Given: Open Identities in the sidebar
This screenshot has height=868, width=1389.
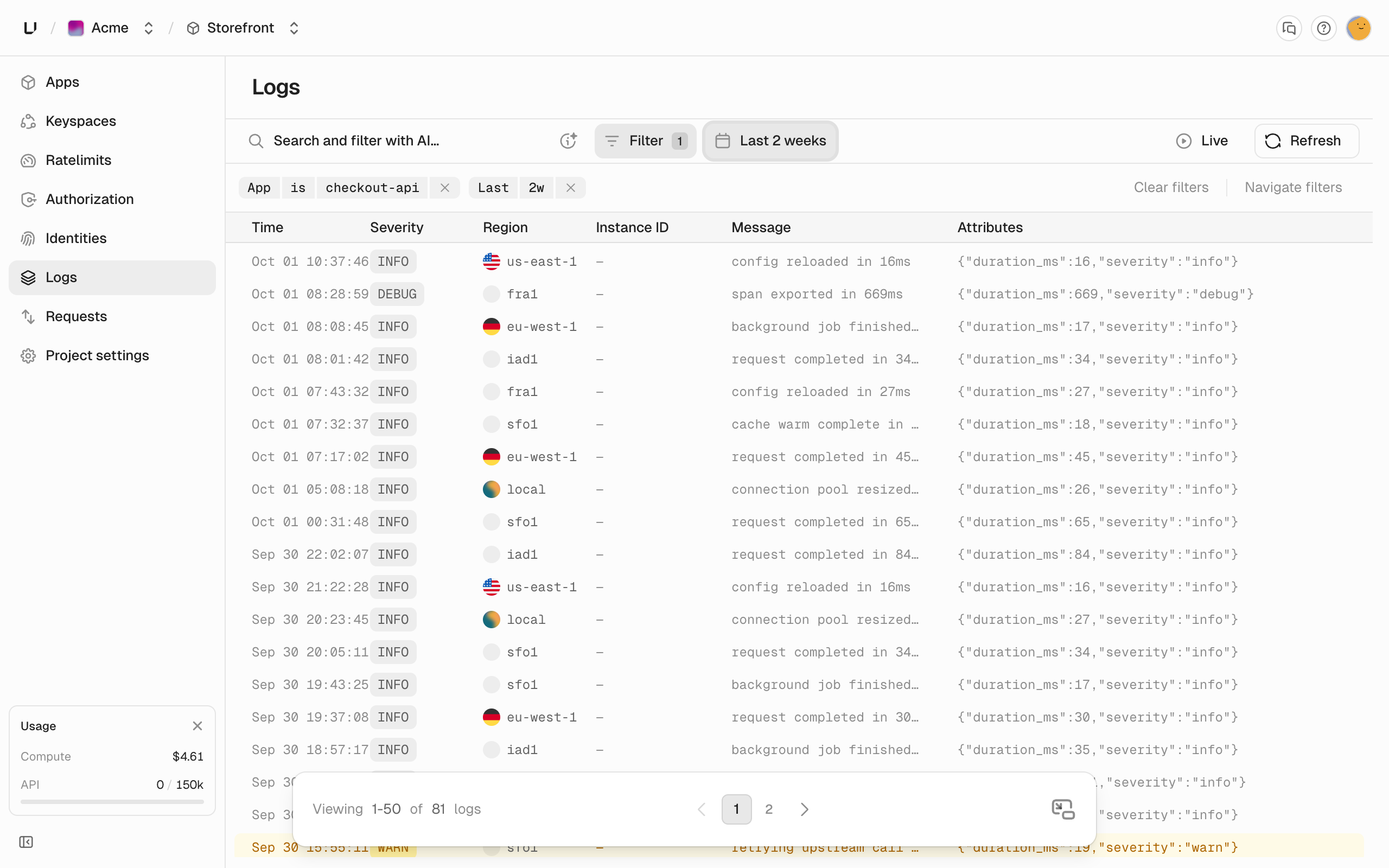Looking at the screenshot, I should click(112, 238).
